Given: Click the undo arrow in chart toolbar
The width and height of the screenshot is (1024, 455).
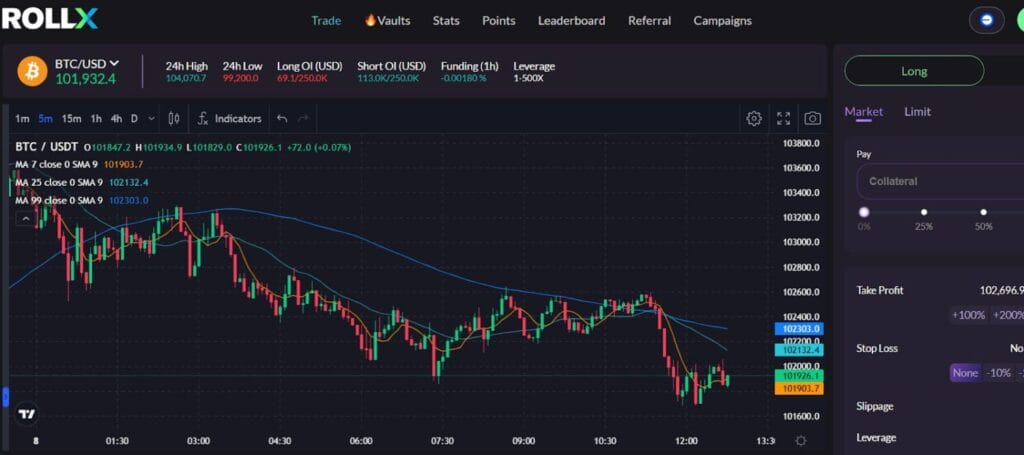Looking at the screenshot, I should coord(282,118).
